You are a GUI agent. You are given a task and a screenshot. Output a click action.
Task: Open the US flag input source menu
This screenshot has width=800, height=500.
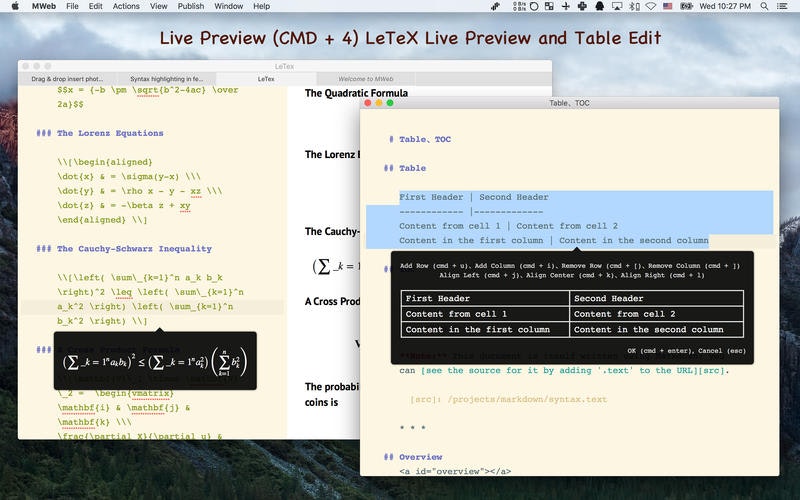tap(668, 6)
